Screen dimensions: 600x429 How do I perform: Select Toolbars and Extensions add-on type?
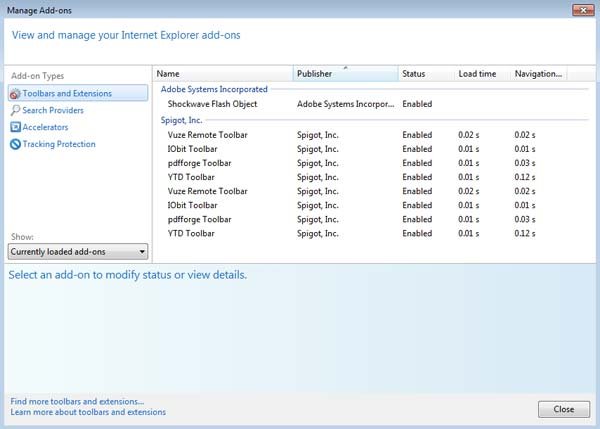coord(78,93)
